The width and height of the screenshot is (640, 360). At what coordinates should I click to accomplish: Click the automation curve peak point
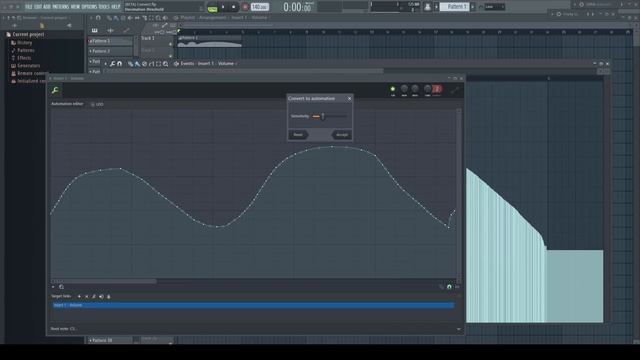pos(332,147)
